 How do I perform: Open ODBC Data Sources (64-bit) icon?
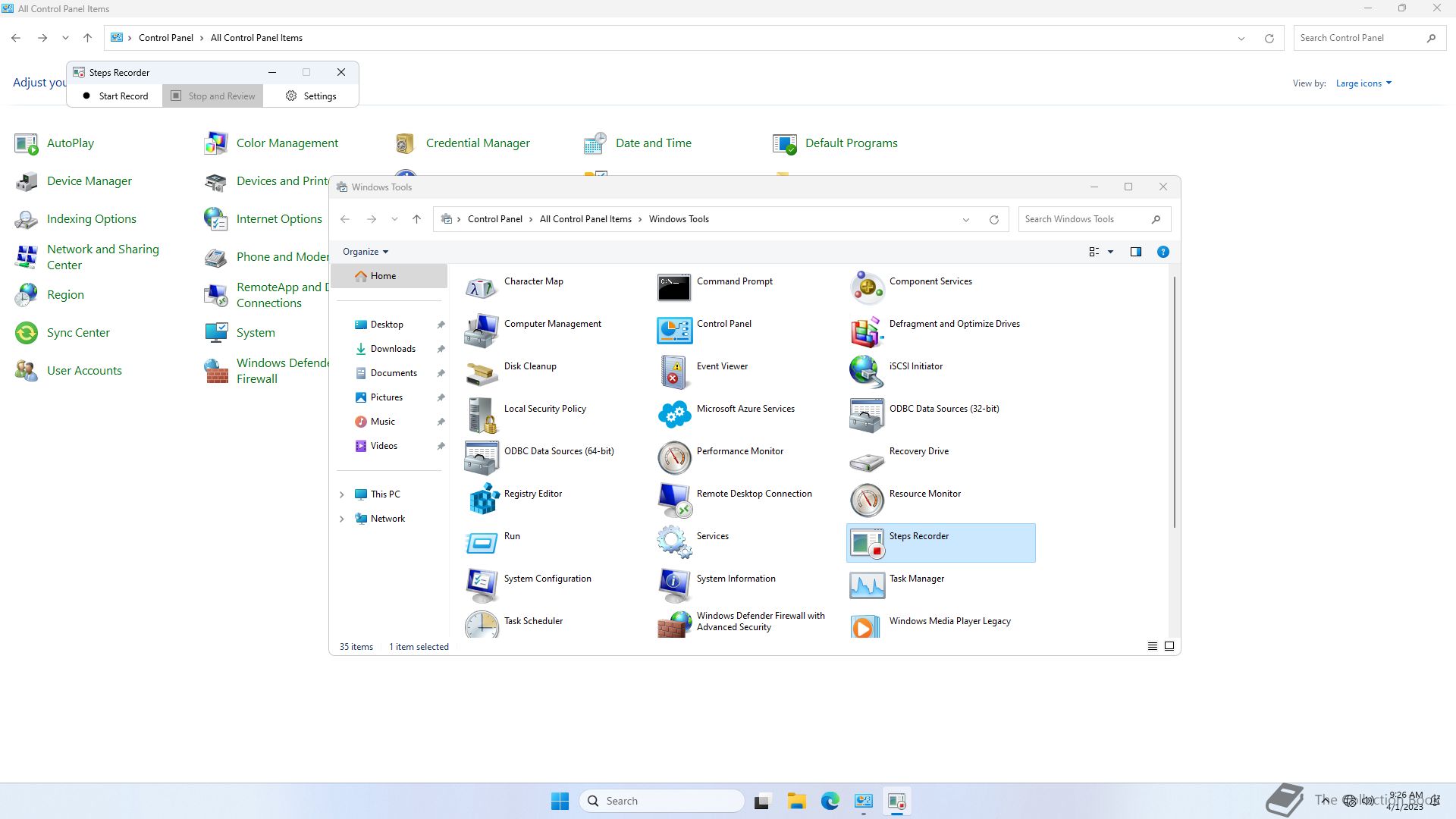[482, 457]
